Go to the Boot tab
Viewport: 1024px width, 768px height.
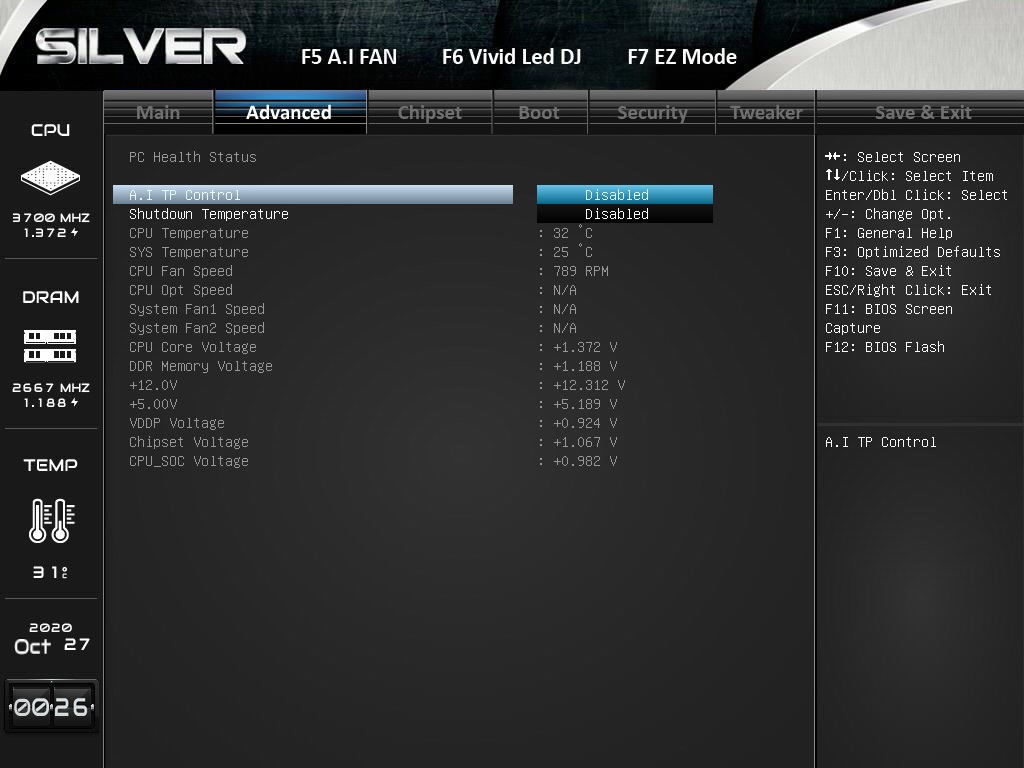[x=539, y=112]
